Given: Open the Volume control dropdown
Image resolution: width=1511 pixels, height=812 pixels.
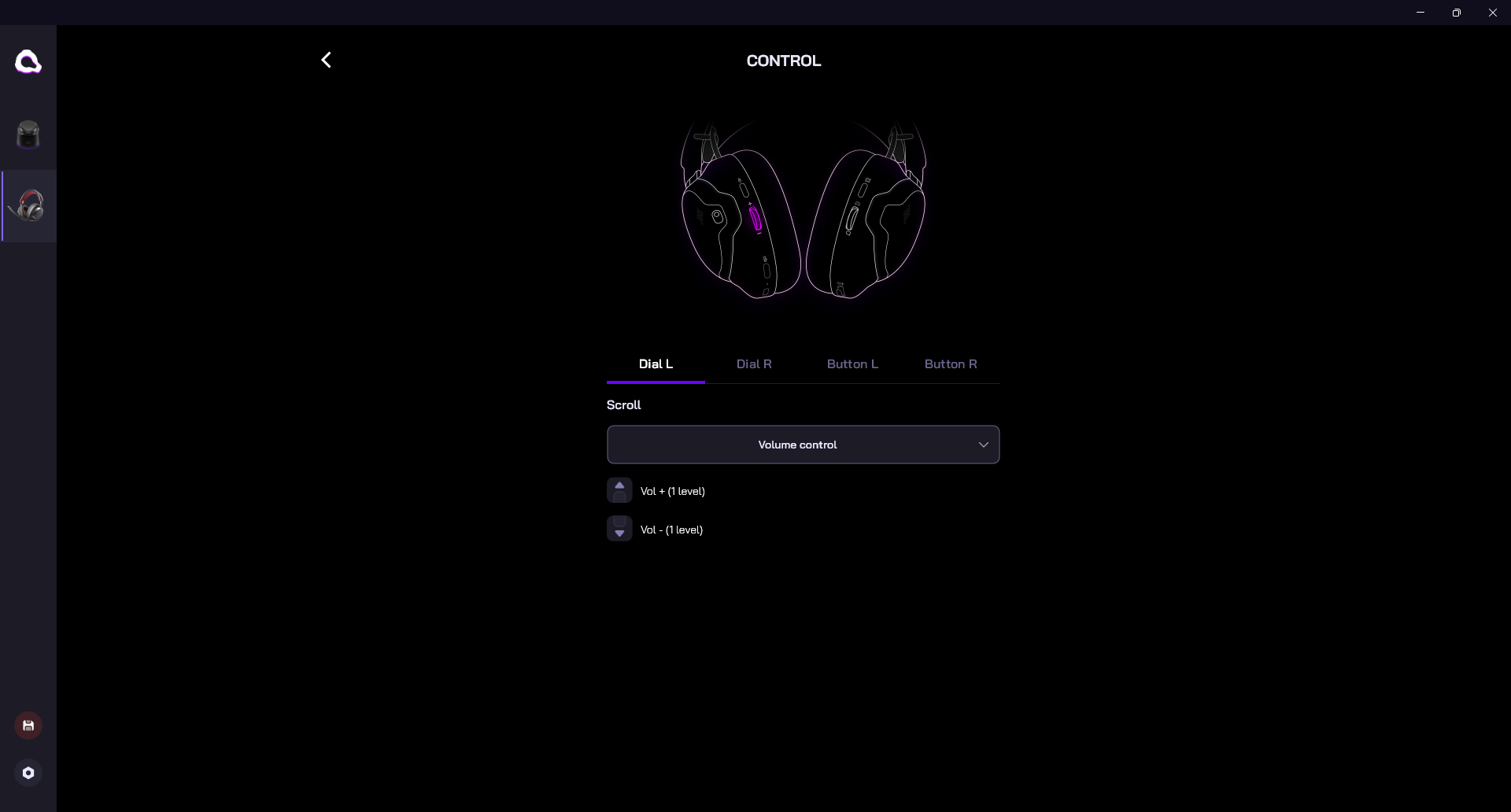Looking at the screenshot, I should [x=796, y=445].
